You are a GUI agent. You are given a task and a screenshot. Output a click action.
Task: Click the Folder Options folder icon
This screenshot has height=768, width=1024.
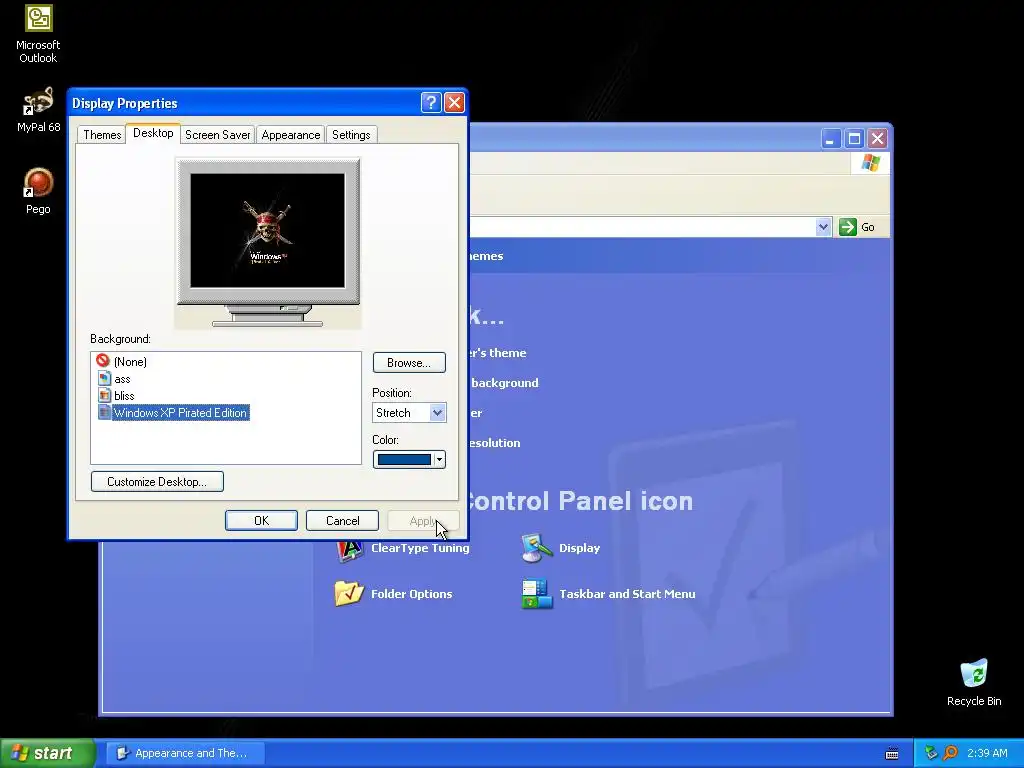pos(349,594)
